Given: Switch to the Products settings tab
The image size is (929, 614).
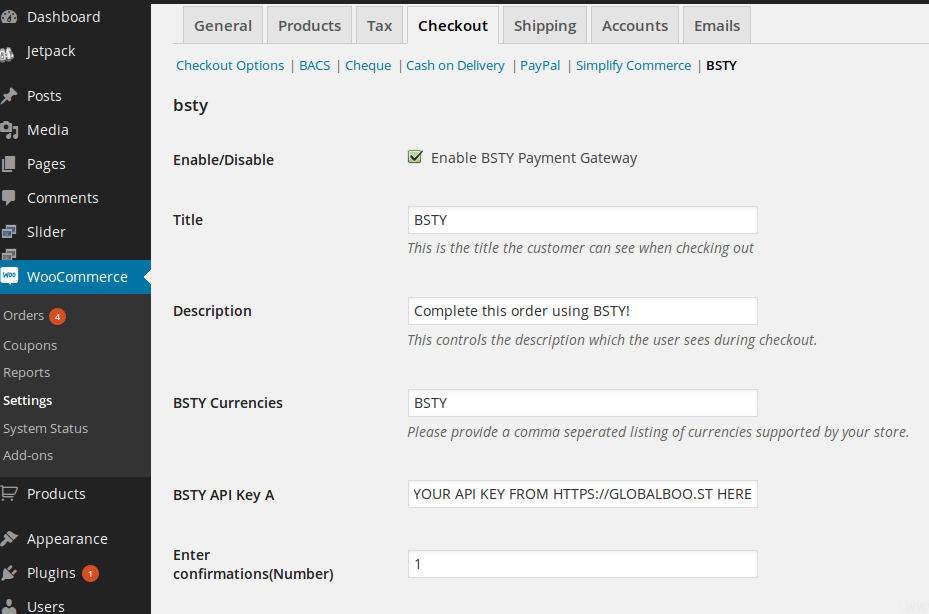Looking at the screenshot, I should tap(309, 25).
